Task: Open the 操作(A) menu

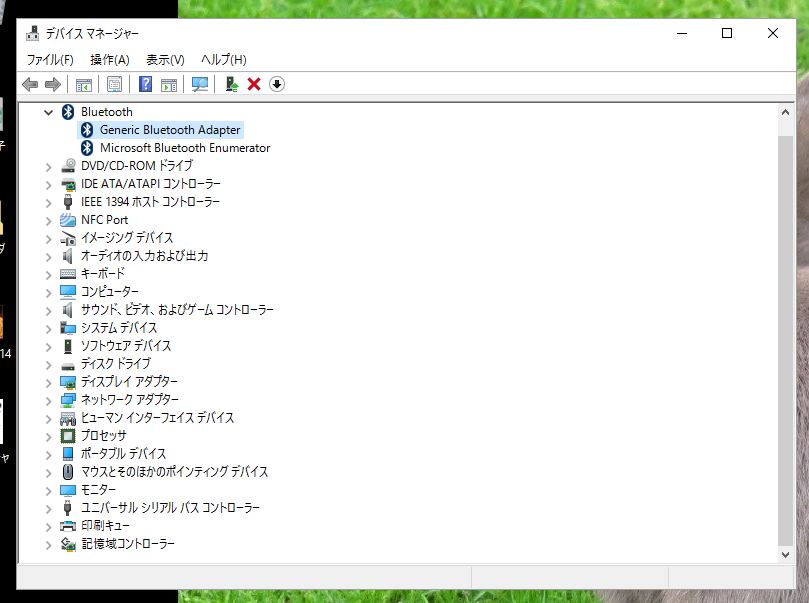Action: click(109, 60)
